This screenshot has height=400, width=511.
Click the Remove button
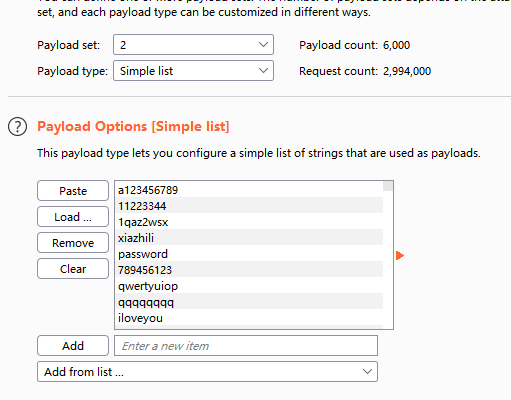pos(73,243)
